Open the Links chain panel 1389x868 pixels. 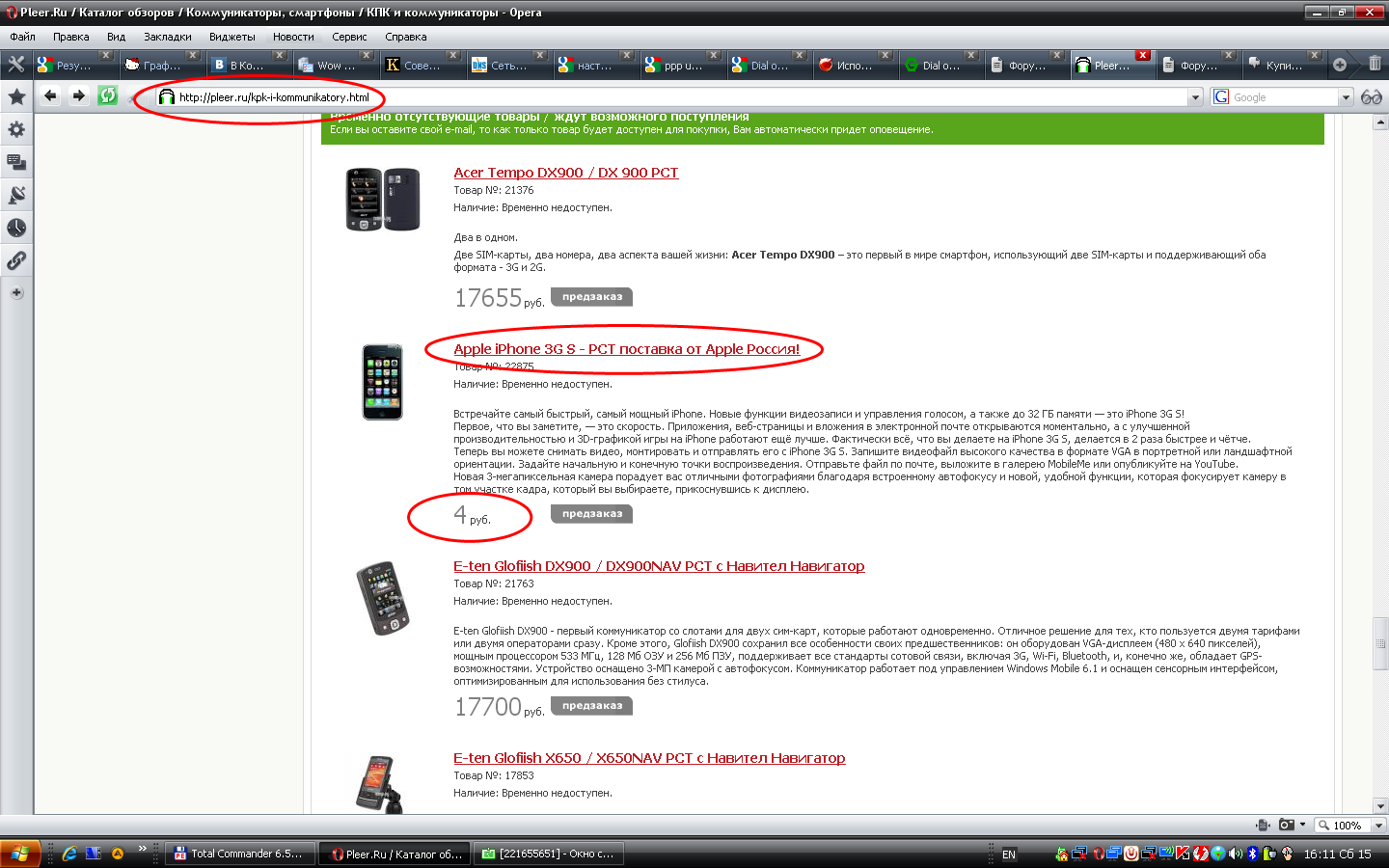click(x=16, y=260)
